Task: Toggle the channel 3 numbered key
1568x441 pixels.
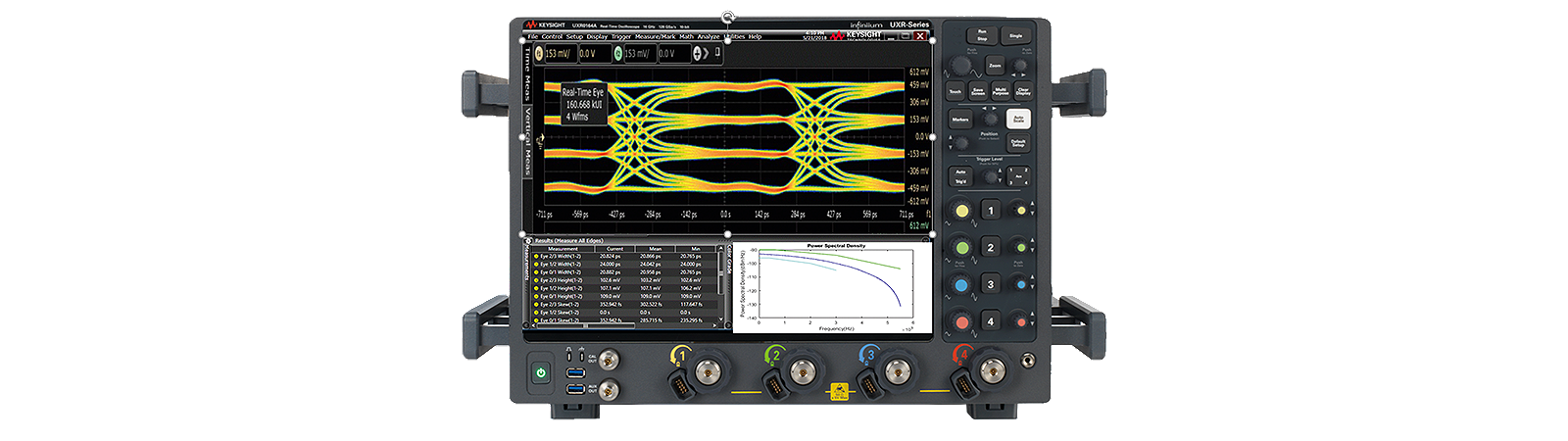Action: click(x=991, y=285)
